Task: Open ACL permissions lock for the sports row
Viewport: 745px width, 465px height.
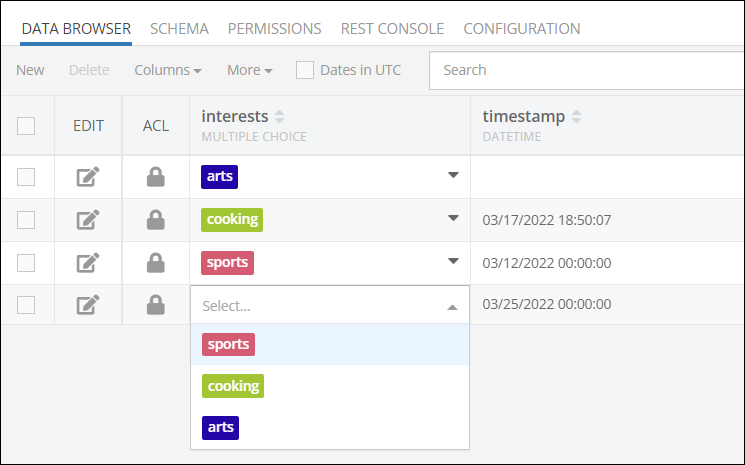Action: coord(155,263)
